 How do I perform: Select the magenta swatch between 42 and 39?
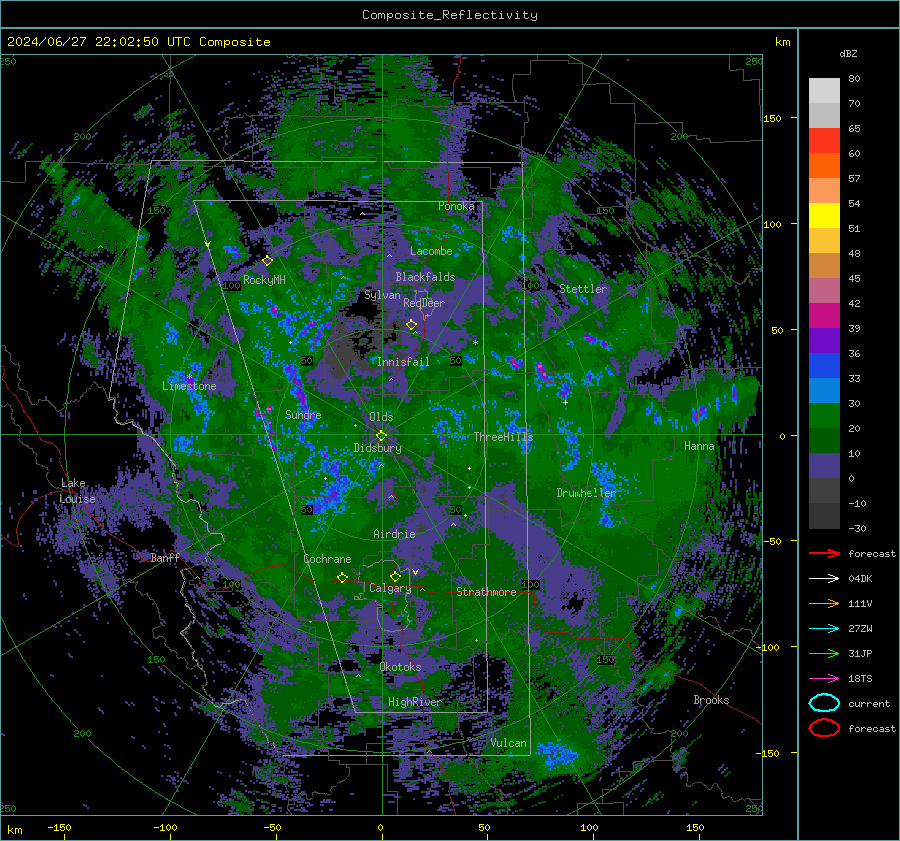point(824,316)
